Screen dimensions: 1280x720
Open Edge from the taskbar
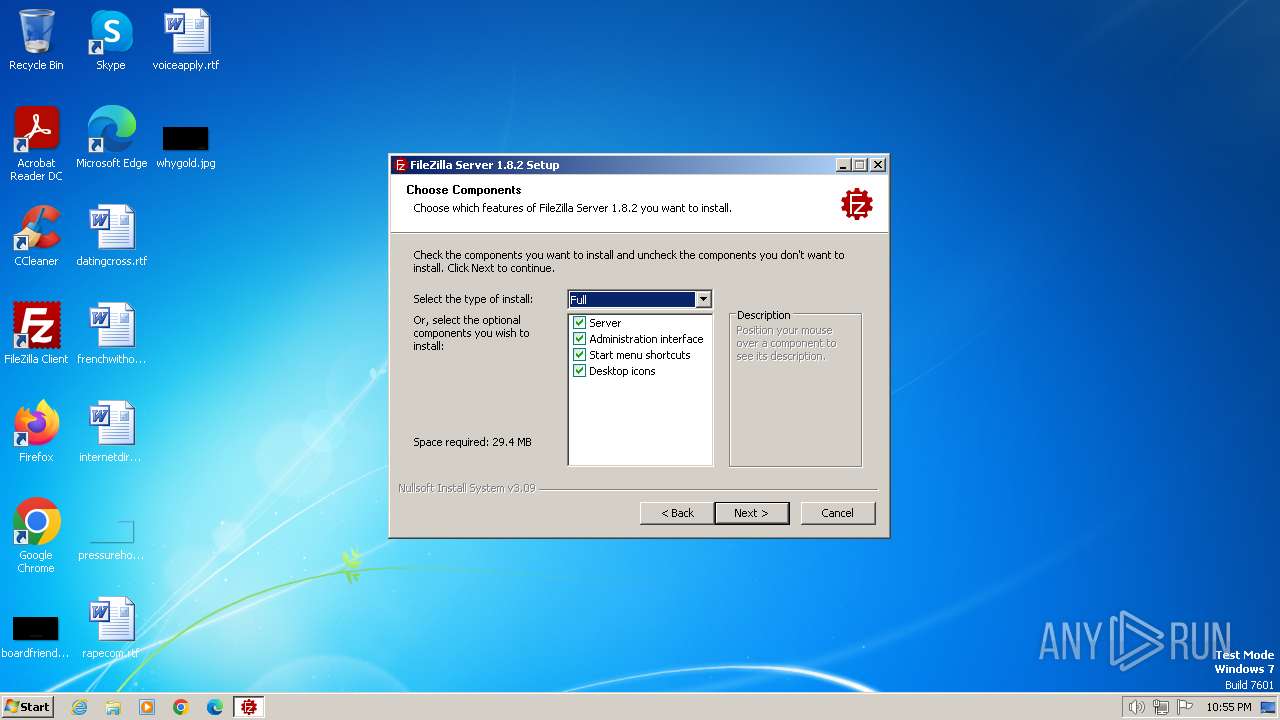pos(215,707)
